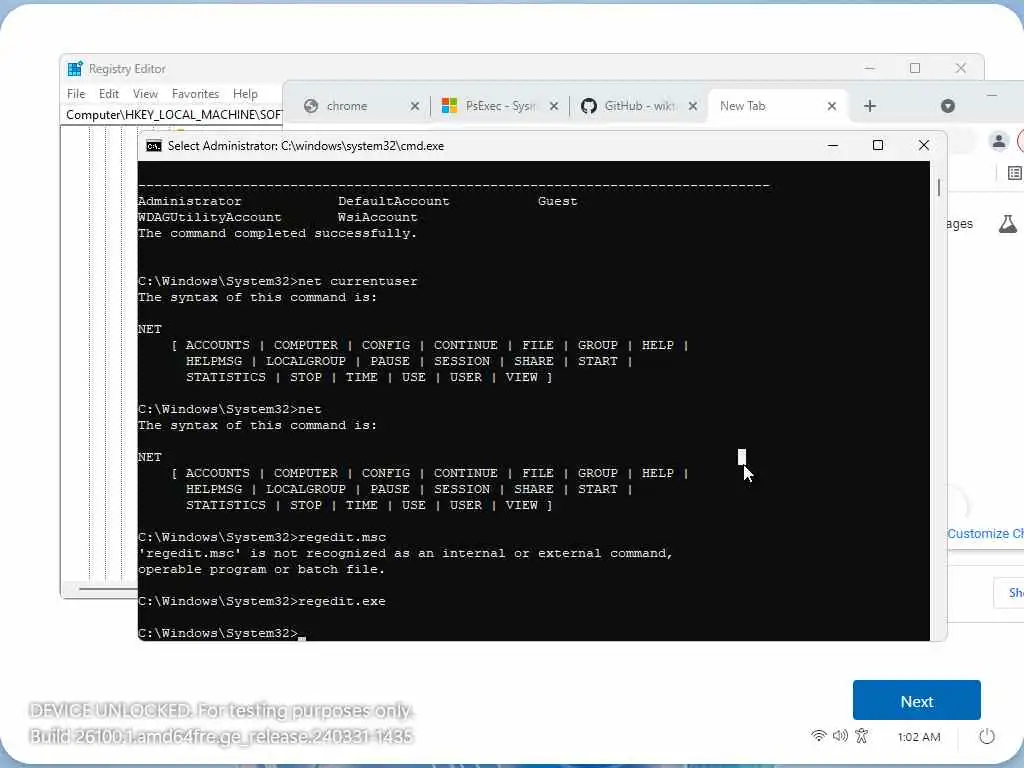1024x768 pixels.
Task: Click the Customize Chrome link
Action: [985, 534]
